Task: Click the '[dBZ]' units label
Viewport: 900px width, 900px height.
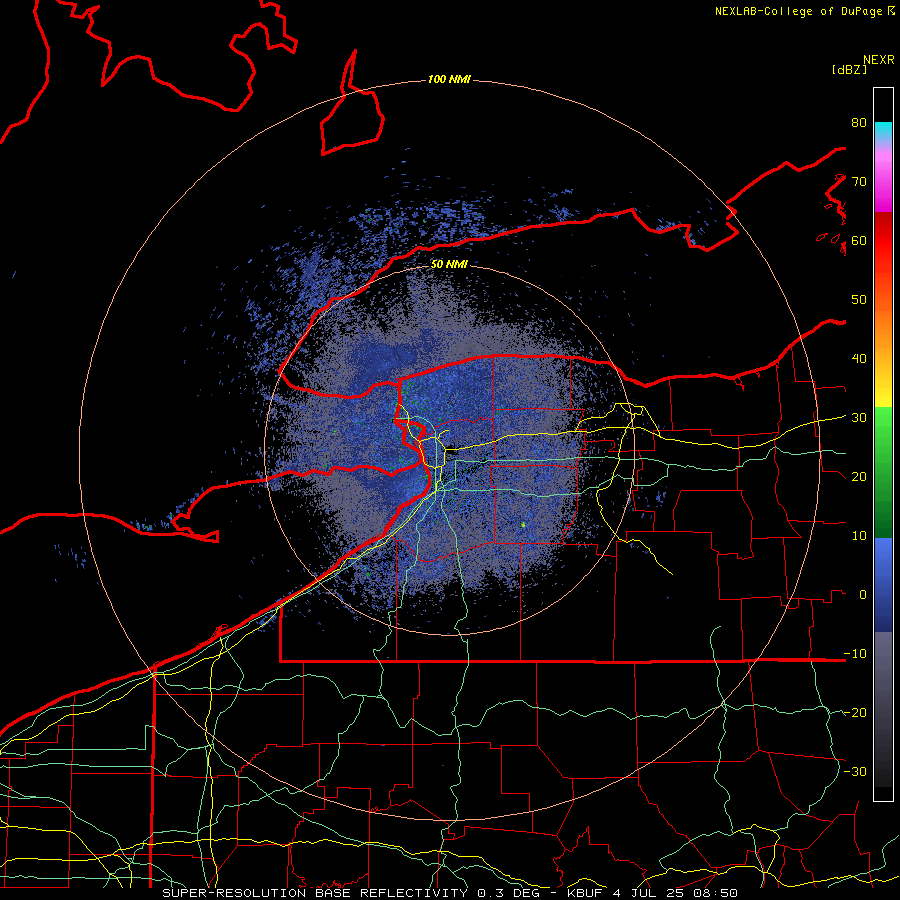Action: click(849, 69)
